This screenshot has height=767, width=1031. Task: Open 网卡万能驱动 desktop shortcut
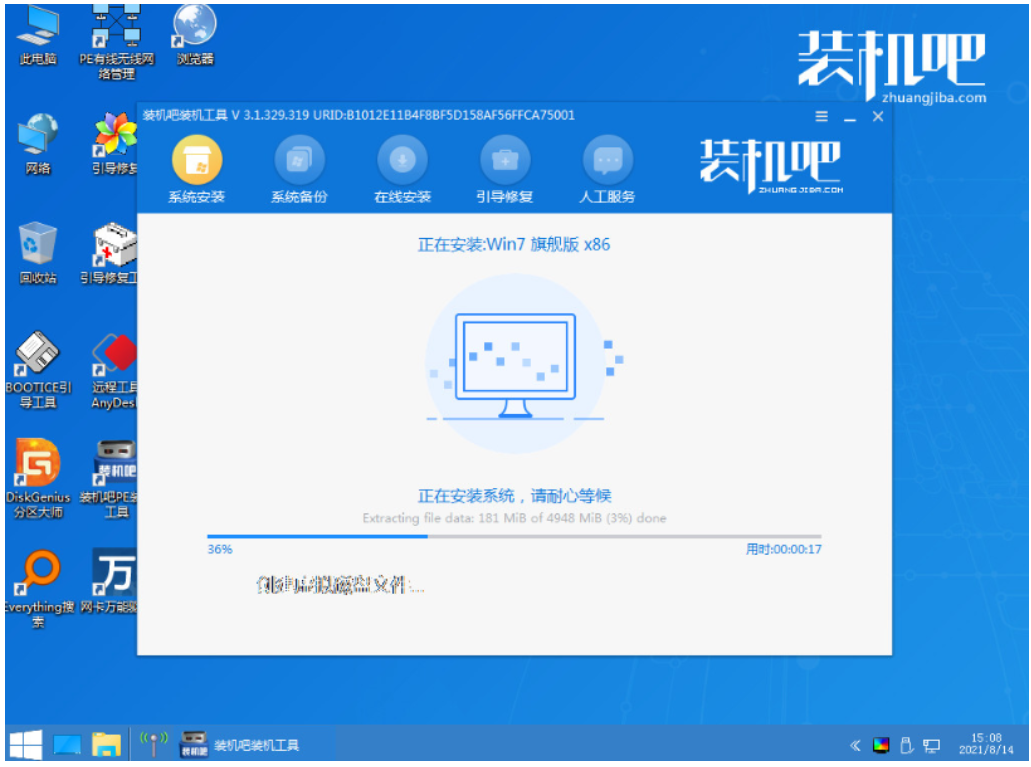coord(110,581)
